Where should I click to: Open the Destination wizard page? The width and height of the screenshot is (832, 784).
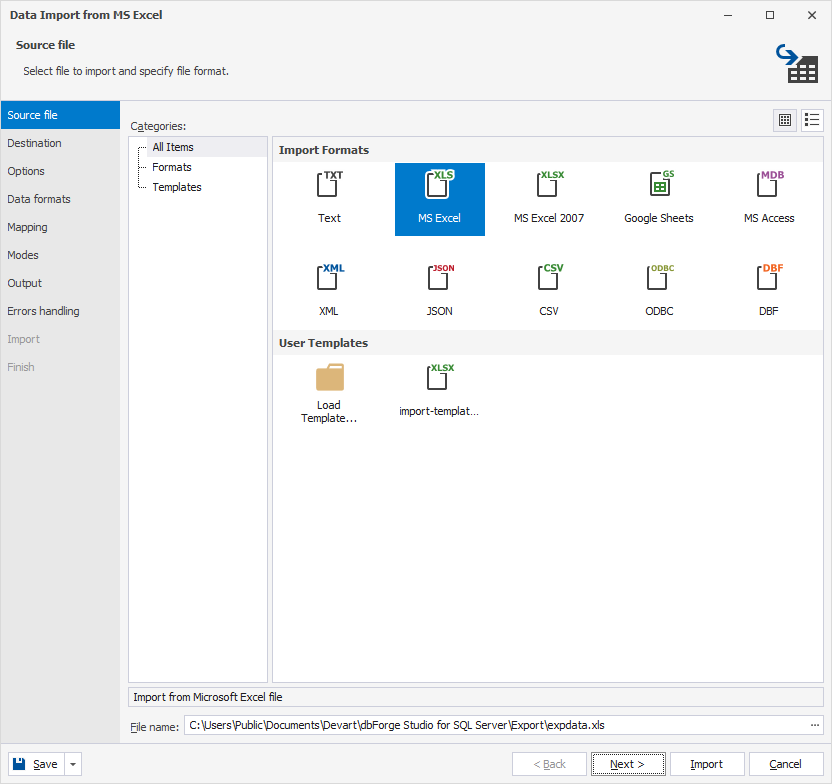(60, 143)
